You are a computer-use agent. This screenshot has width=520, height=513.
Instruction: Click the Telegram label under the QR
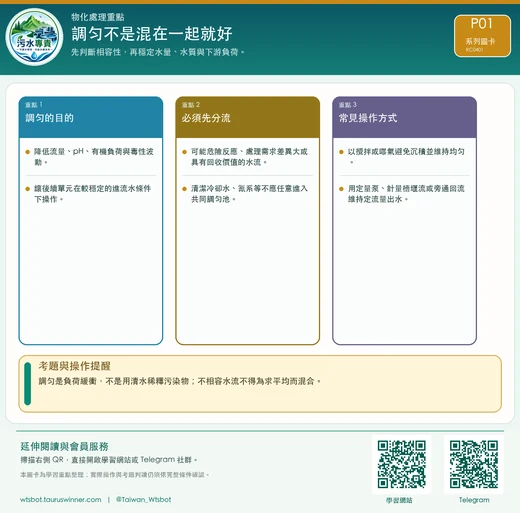click(474, 500)
